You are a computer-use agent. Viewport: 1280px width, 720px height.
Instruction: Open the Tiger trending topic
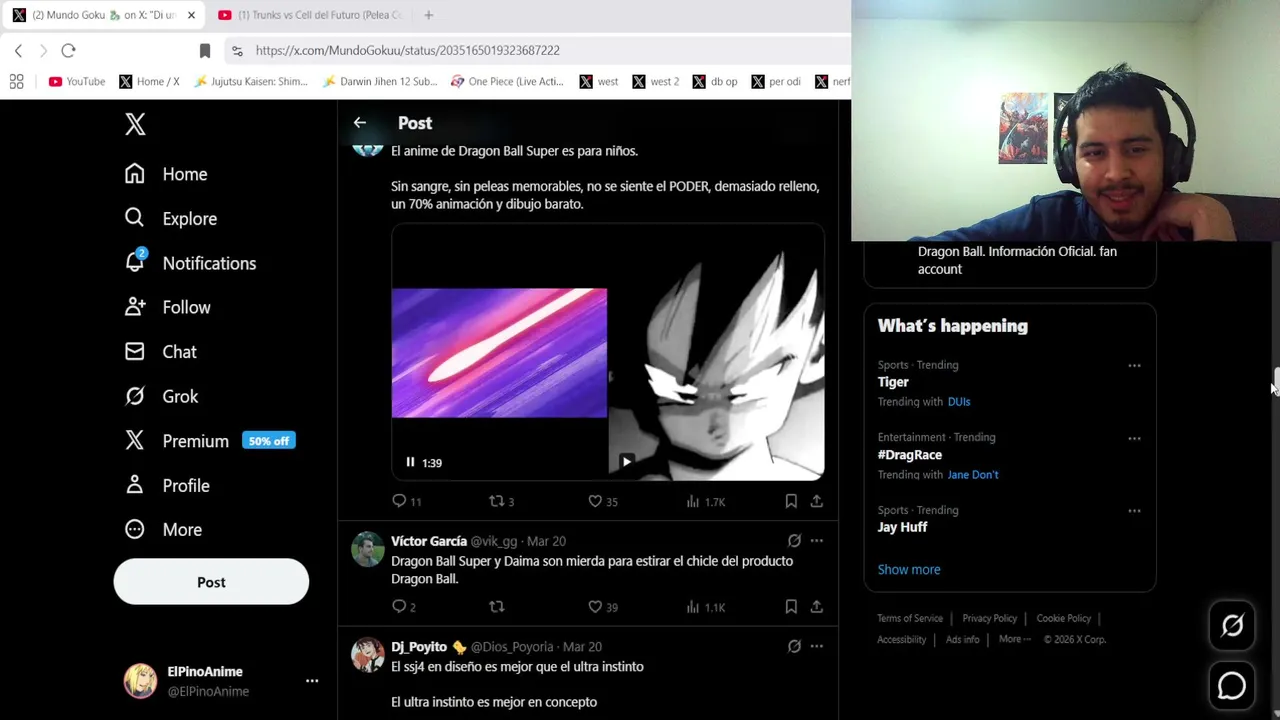(x=893, y=382)
